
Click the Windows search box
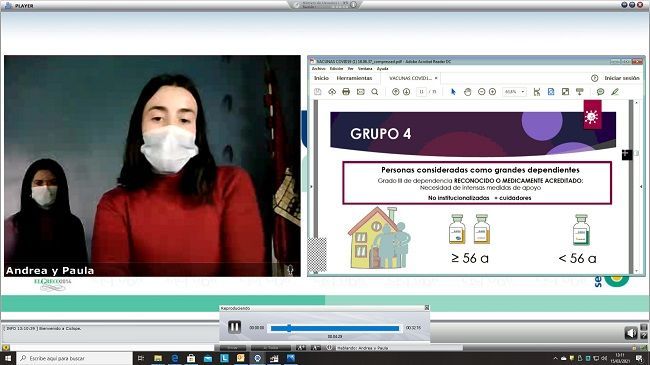tap(75, 358)
